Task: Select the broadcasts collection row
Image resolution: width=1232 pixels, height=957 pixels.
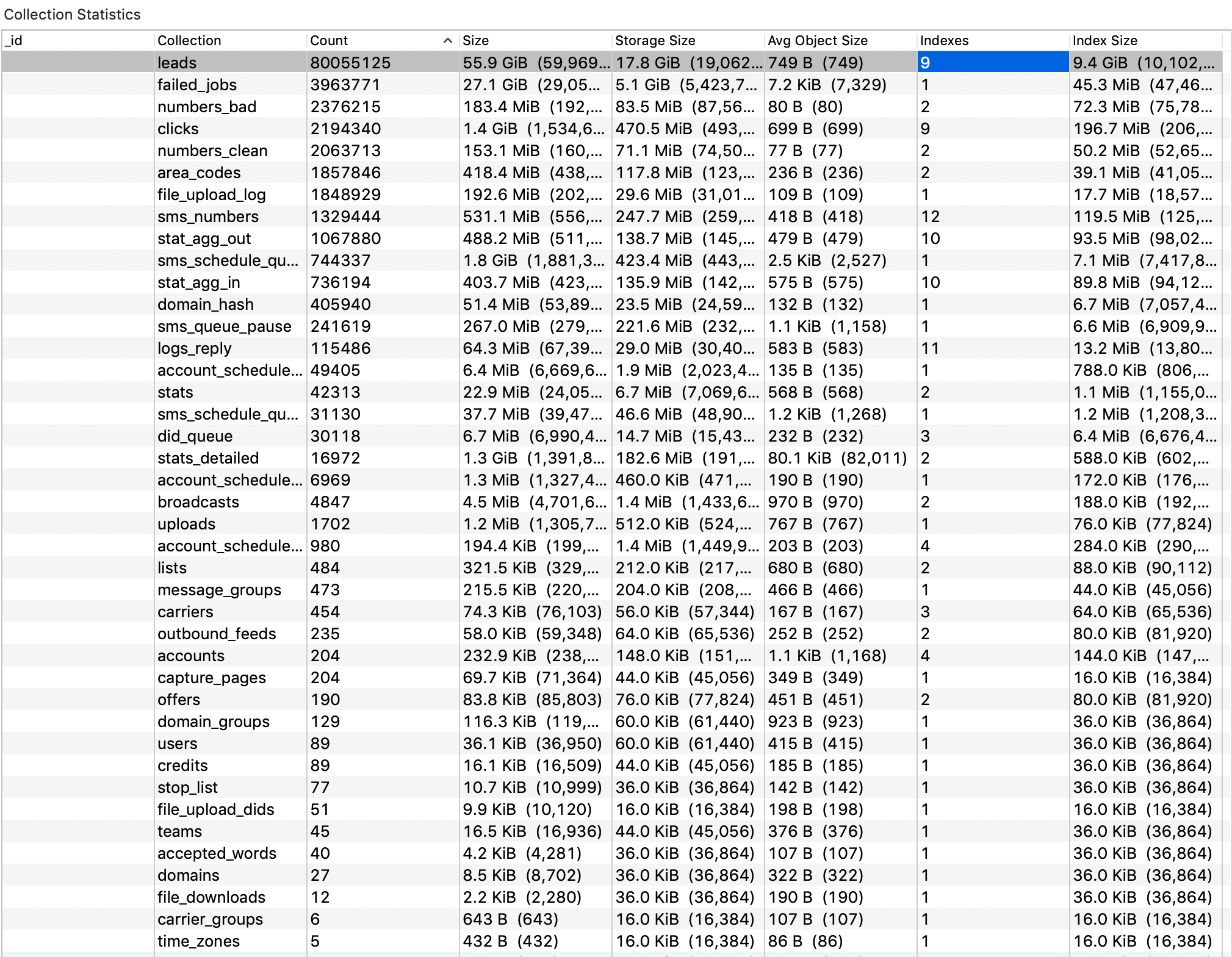Action: point(198,502)
